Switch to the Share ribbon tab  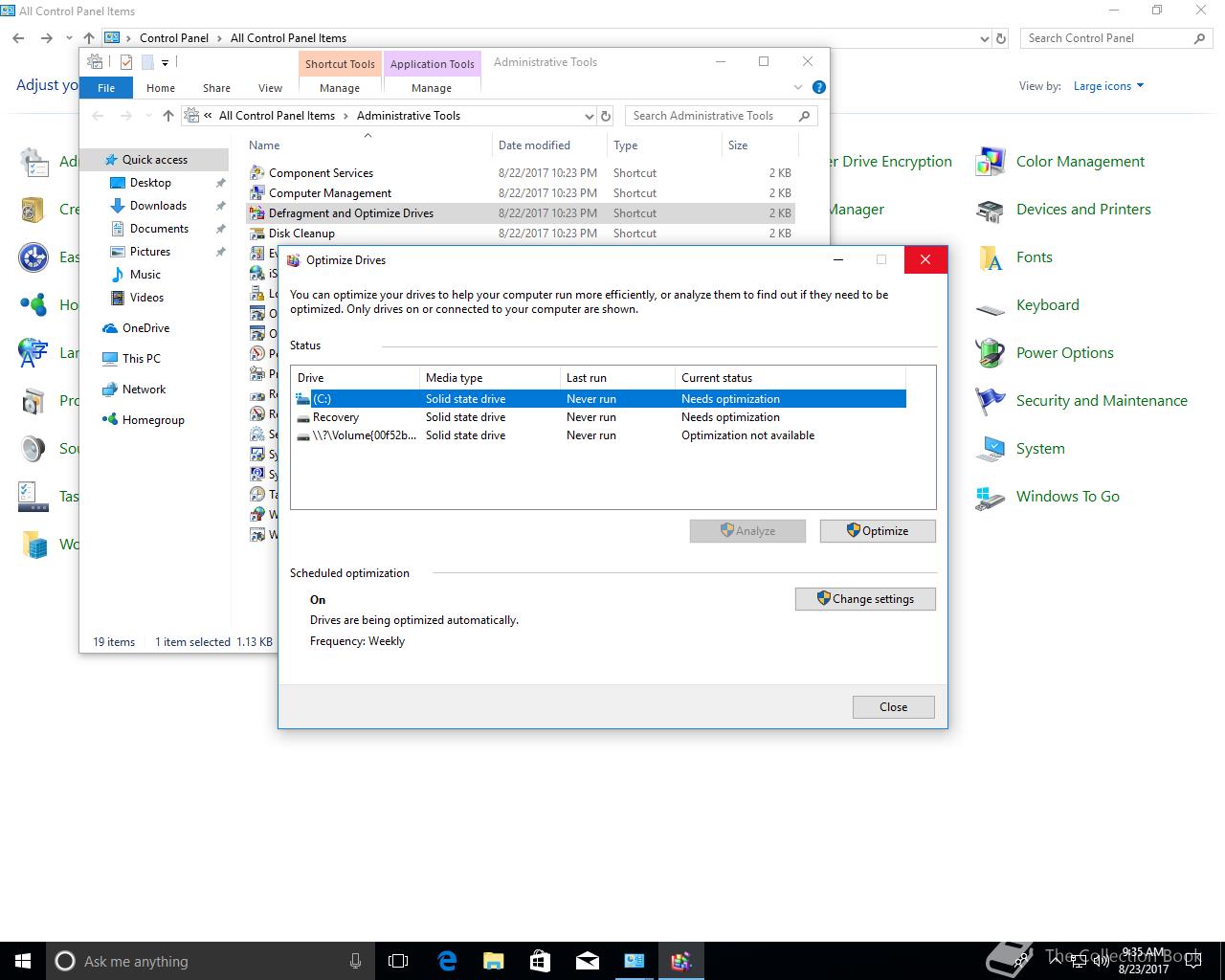coord(216,88)
